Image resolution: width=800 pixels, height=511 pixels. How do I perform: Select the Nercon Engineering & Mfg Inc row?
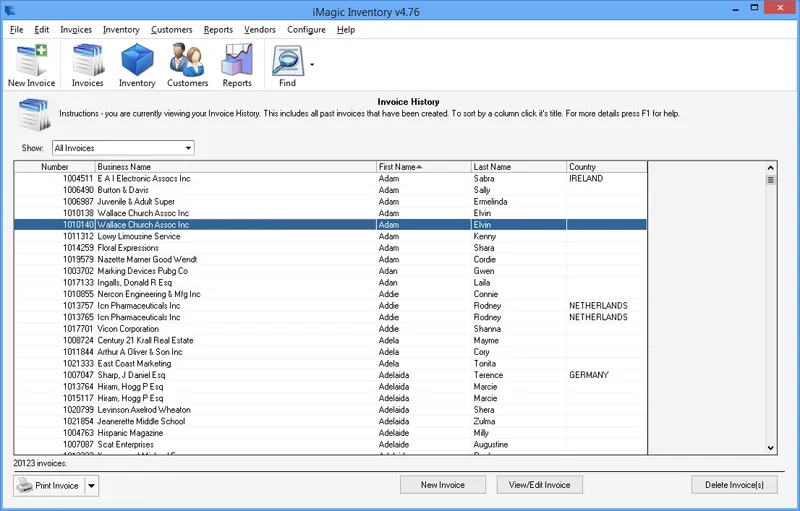click(x=331, y=294)
